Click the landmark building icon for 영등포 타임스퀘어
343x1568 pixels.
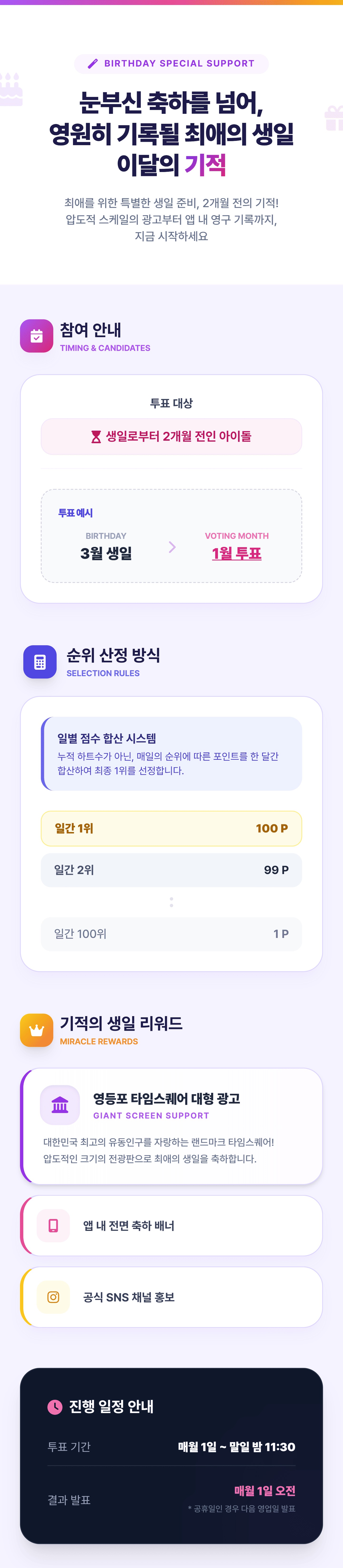coord(60,1105)
